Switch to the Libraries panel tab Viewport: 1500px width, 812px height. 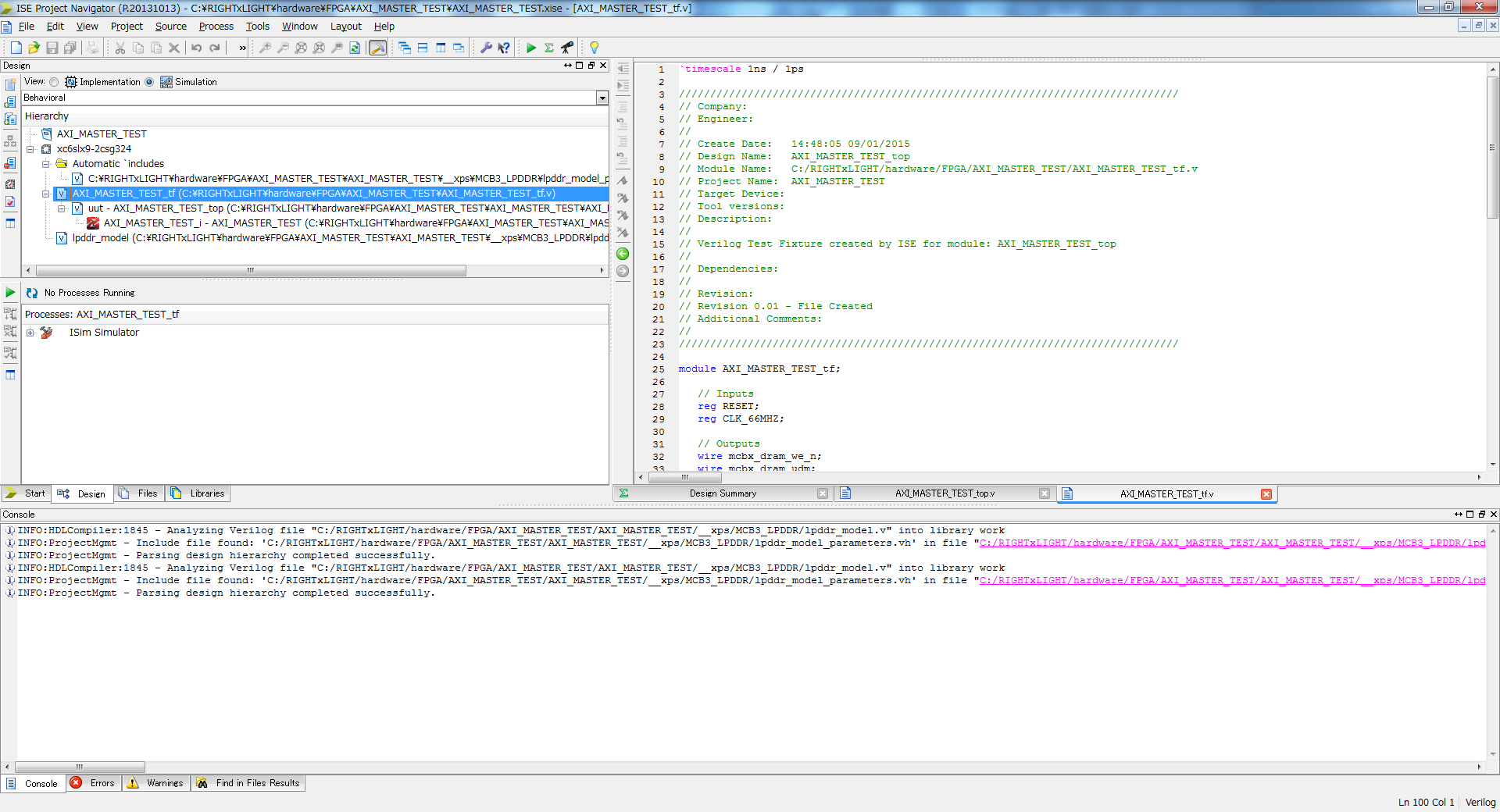pos(198,493)
